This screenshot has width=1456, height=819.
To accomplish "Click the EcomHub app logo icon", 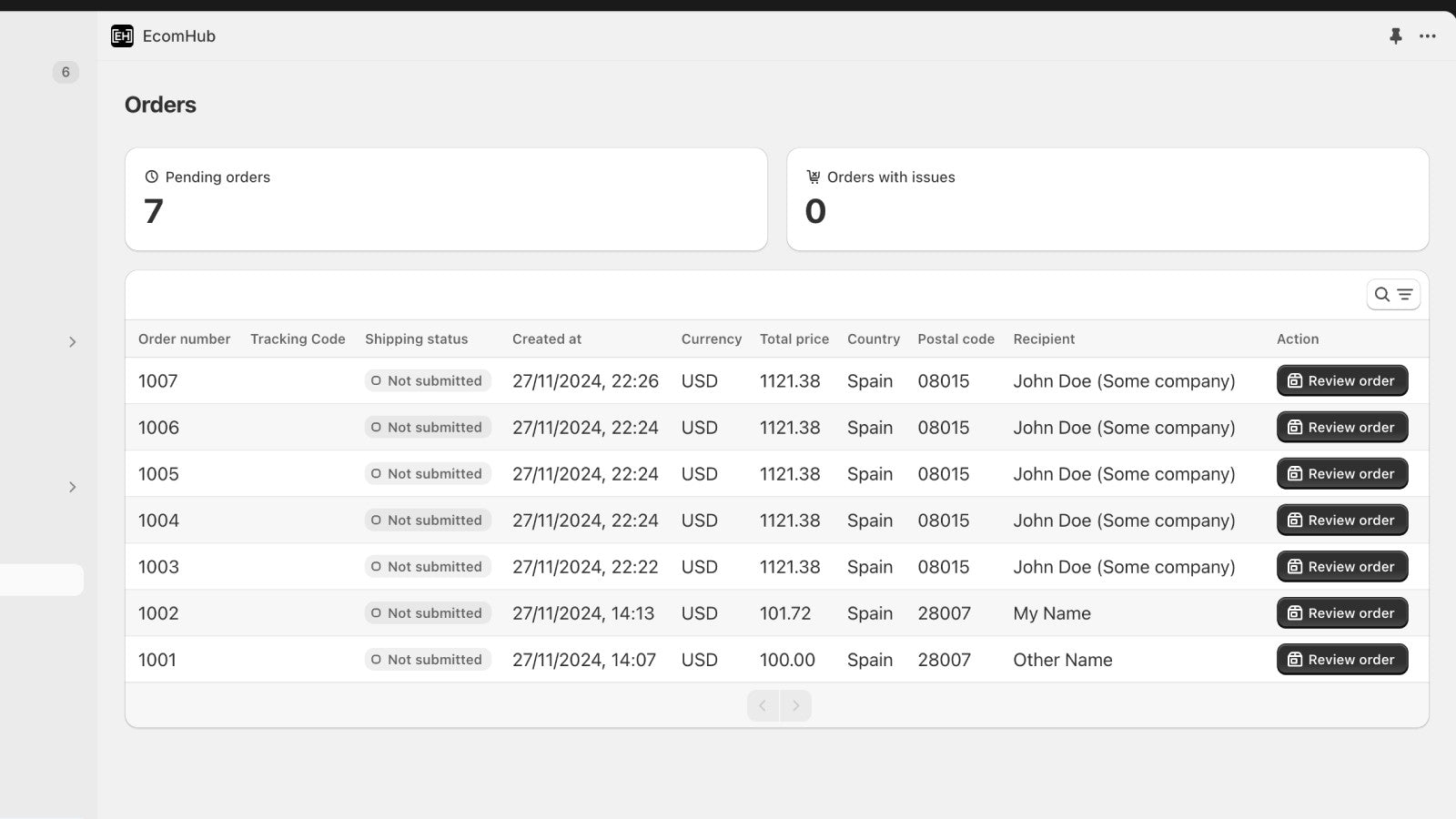I will (122, 36).
